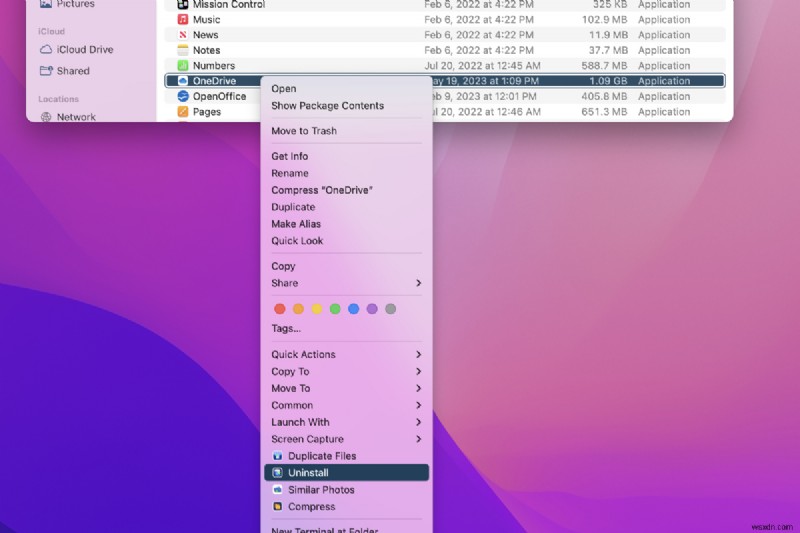Apply the gray tag color
Viewport: 800px width, 533px height.
(x=390, y=309)
